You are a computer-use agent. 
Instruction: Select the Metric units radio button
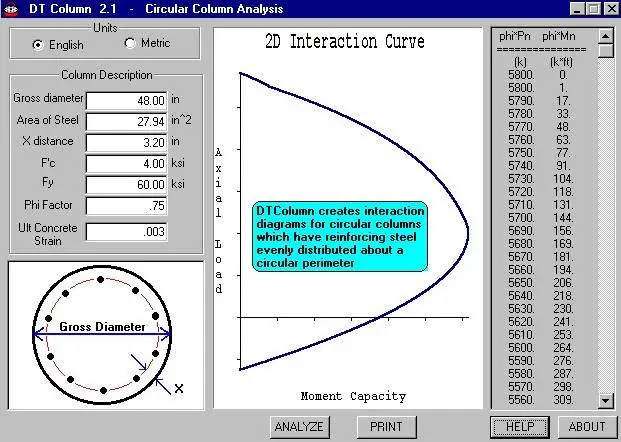coord(130,43)
